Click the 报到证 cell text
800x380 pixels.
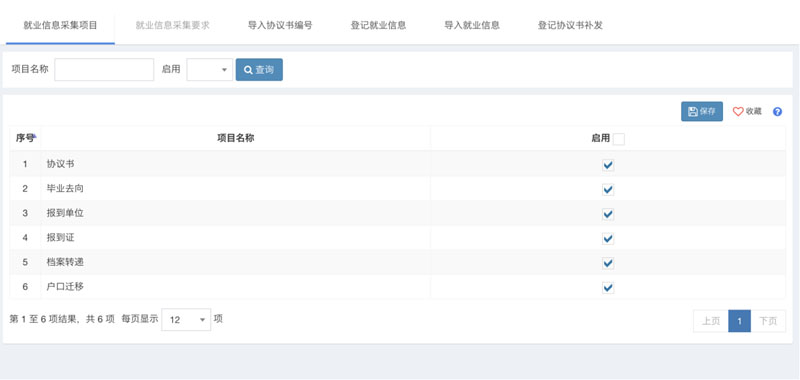tap(60, 238)
